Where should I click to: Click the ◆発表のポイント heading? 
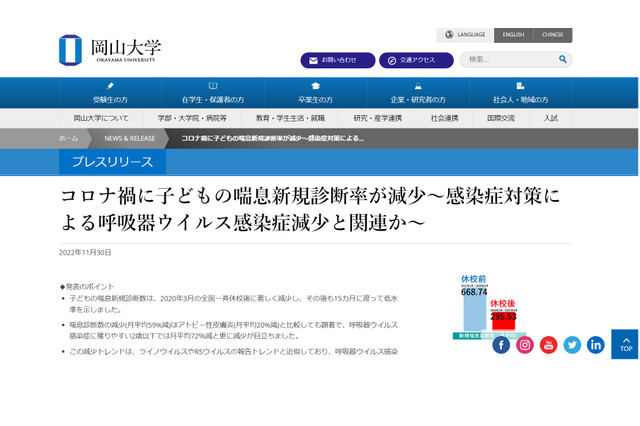[87, 286]
